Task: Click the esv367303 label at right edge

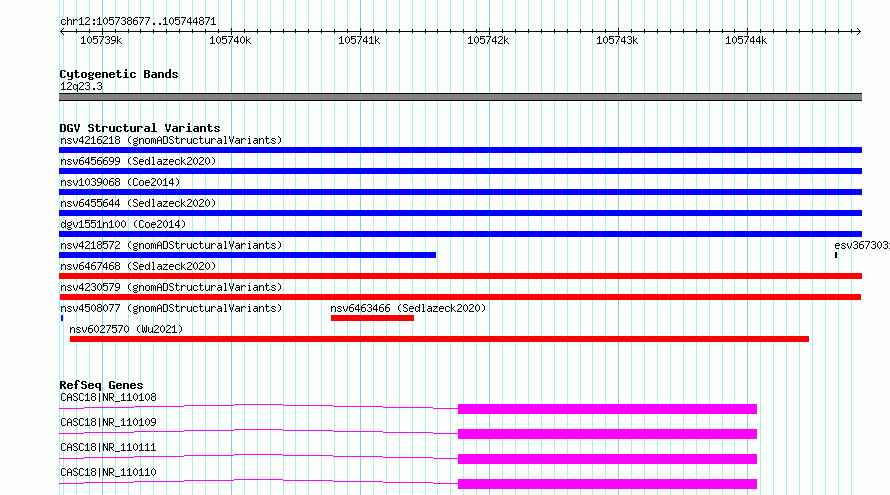Action: point(862,245)
